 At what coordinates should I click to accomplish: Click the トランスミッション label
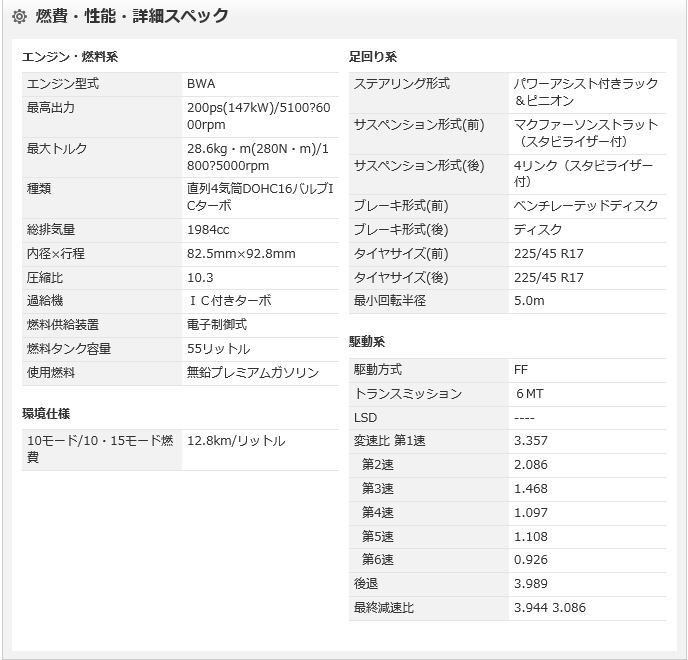(x=408, y=394)
